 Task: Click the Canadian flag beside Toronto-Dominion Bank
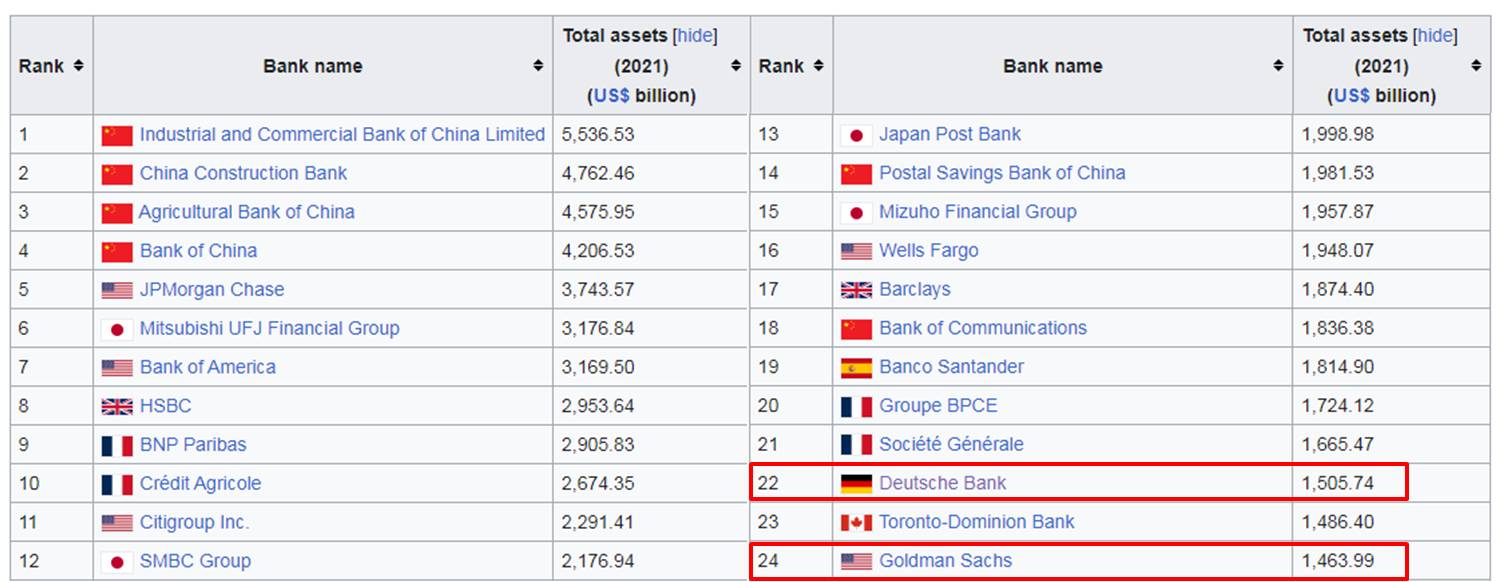[x=856, y=523]
